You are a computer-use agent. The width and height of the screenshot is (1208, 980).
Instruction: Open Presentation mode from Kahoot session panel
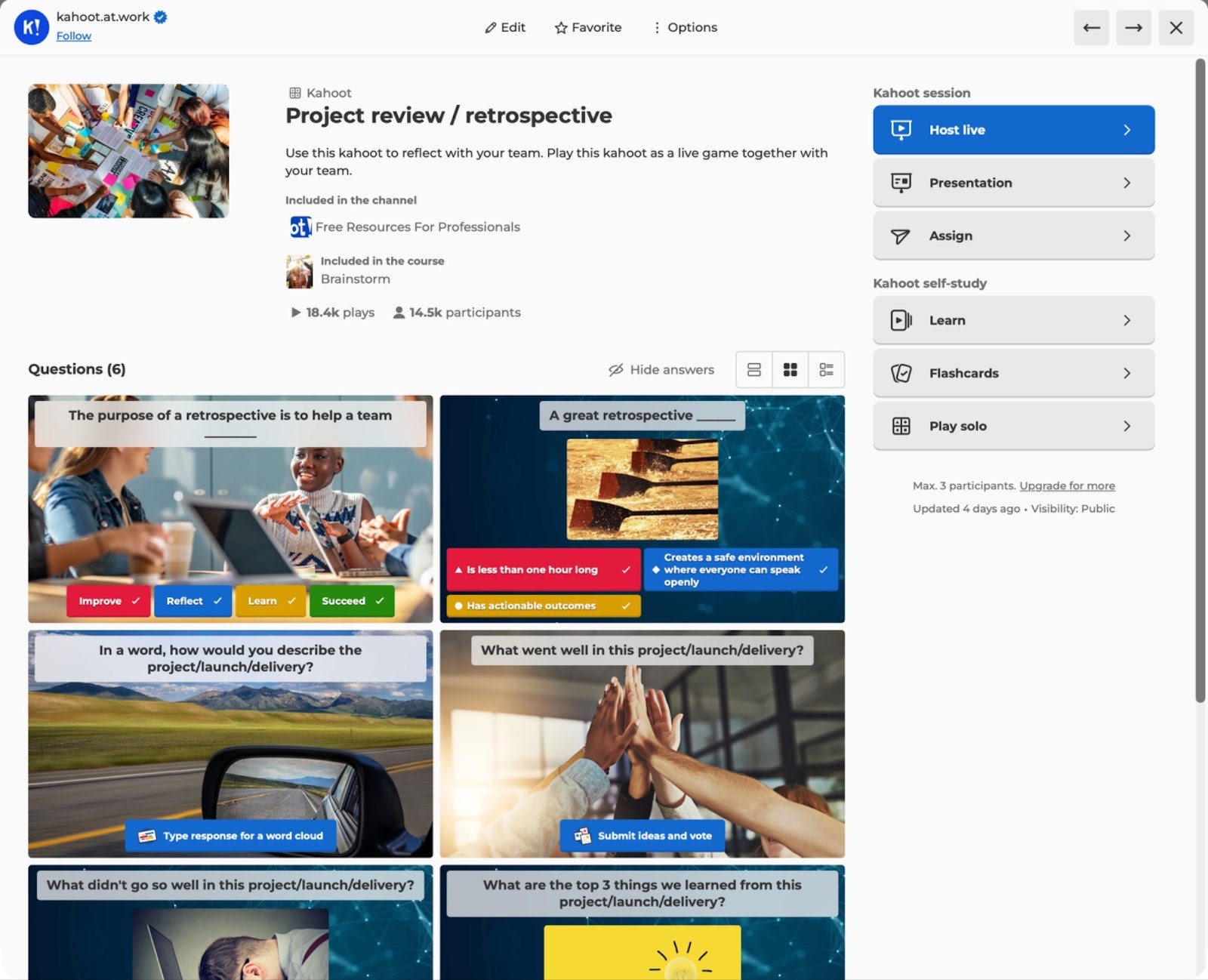coord(1013,182)
